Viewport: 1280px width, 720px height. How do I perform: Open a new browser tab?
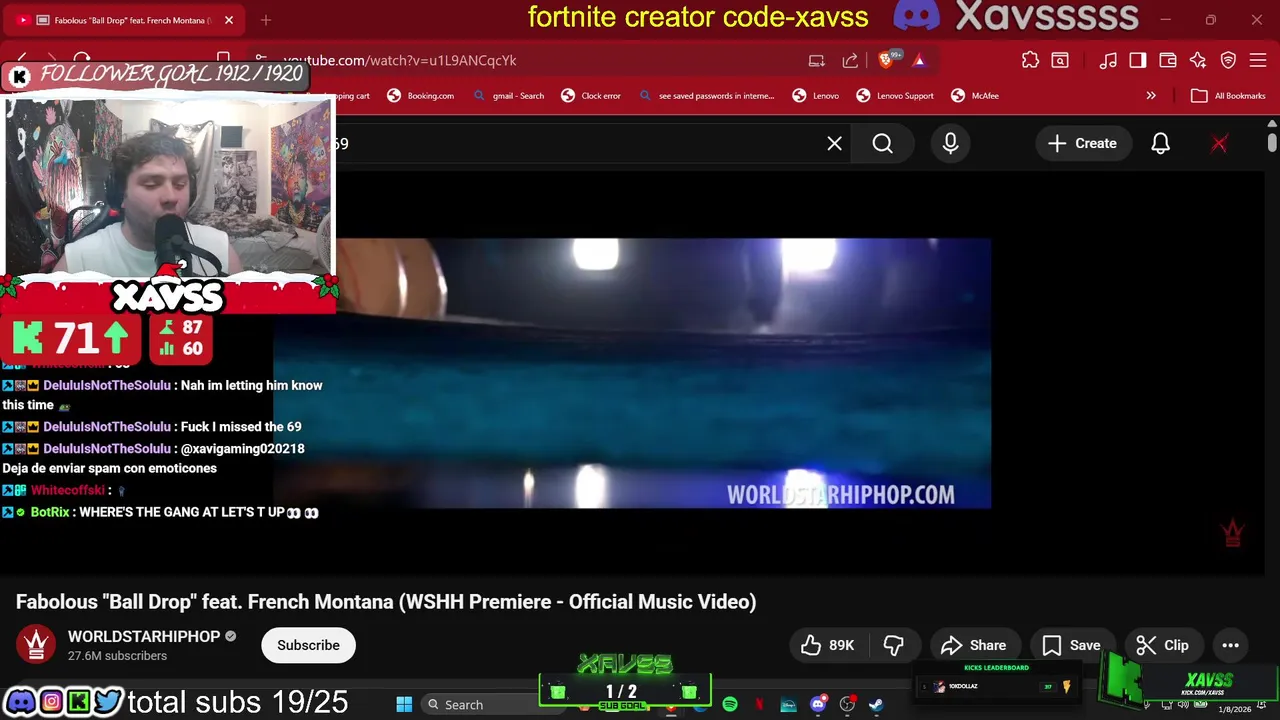click(266, 20)
